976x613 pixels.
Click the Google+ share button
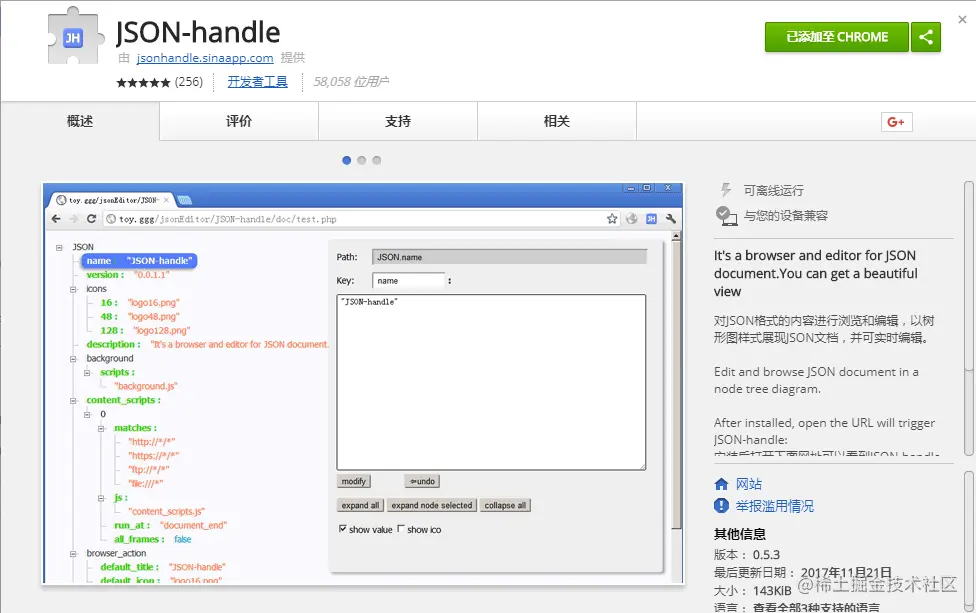tap(896, 122)
